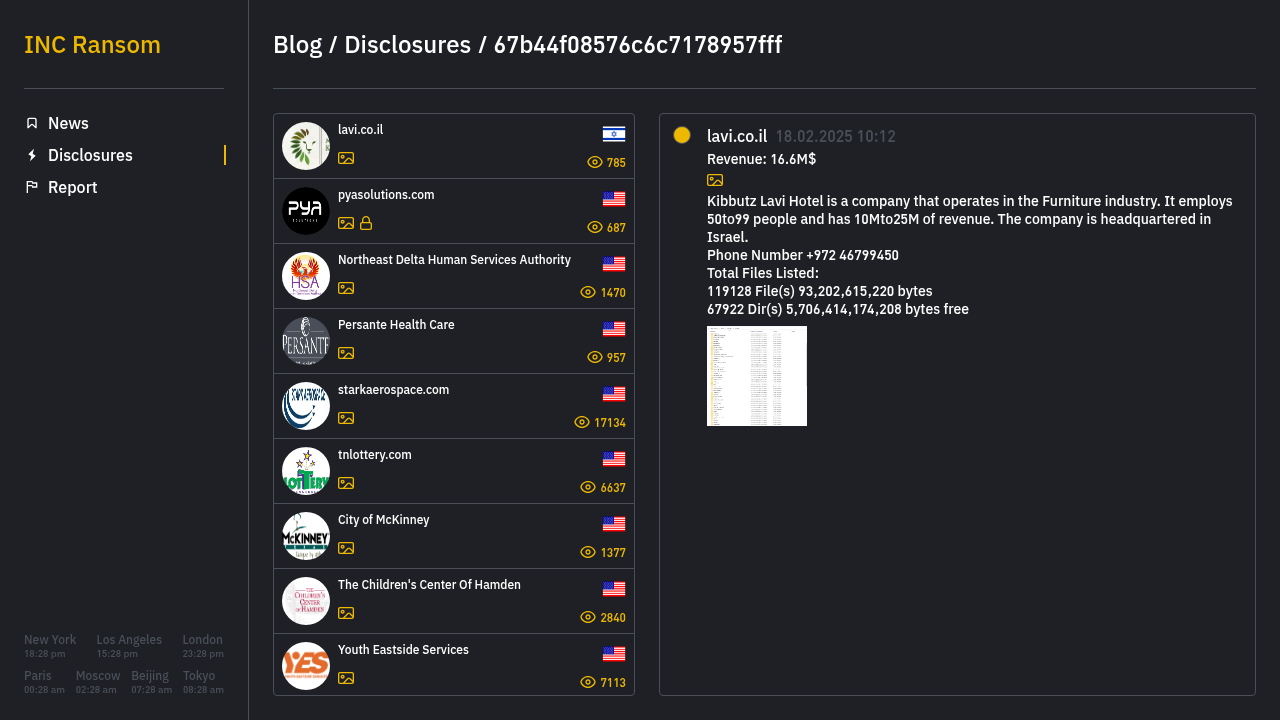The image size is (1280, 720).
Task: Open the Youth Eastside Services title
Action: 403,650
